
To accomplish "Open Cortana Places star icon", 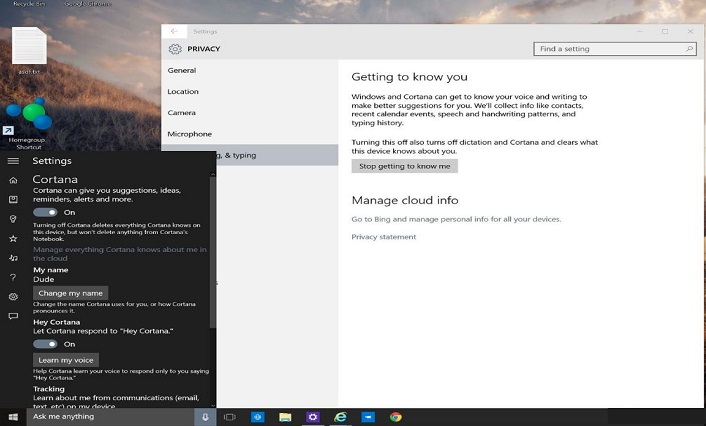I will (x=13, y=238).
